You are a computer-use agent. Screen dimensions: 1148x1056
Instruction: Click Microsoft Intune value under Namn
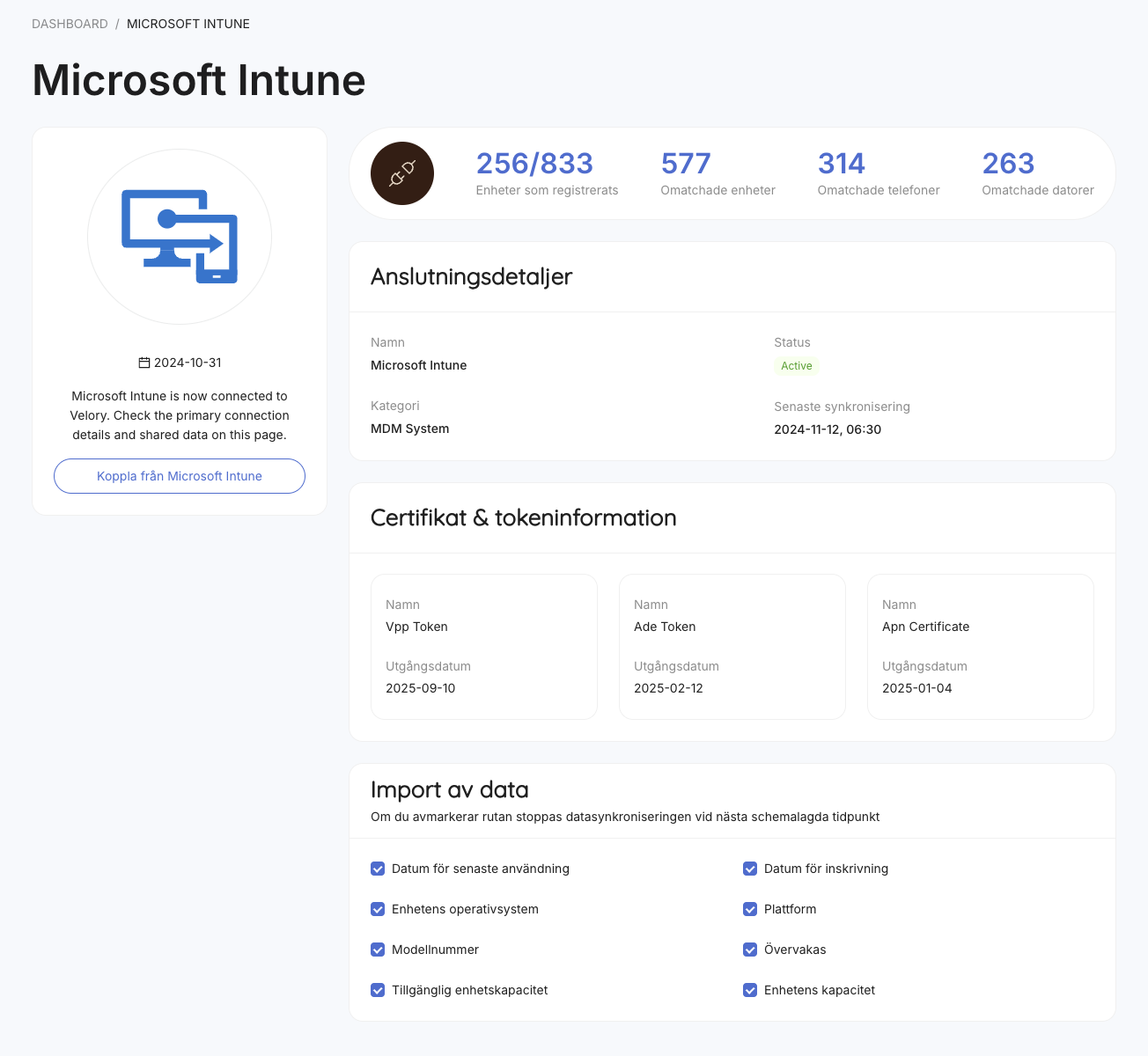click(419, 365)
